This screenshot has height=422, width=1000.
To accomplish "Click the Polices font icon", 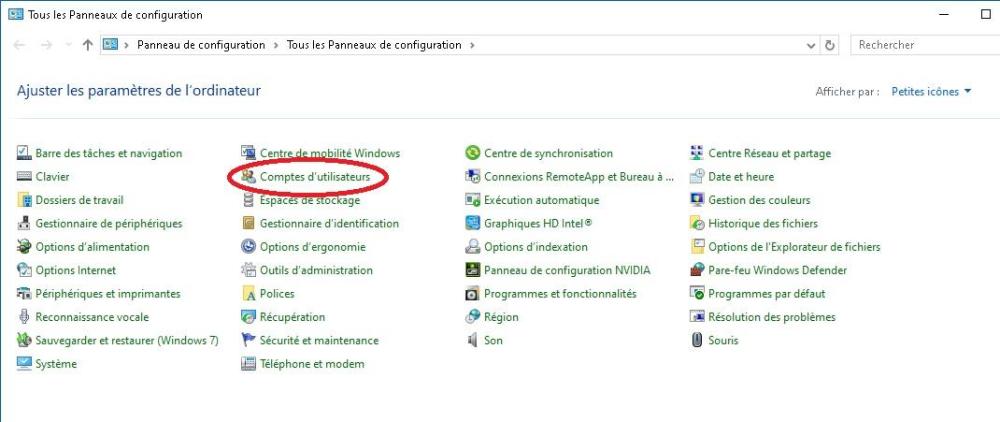I will (248, 294).
